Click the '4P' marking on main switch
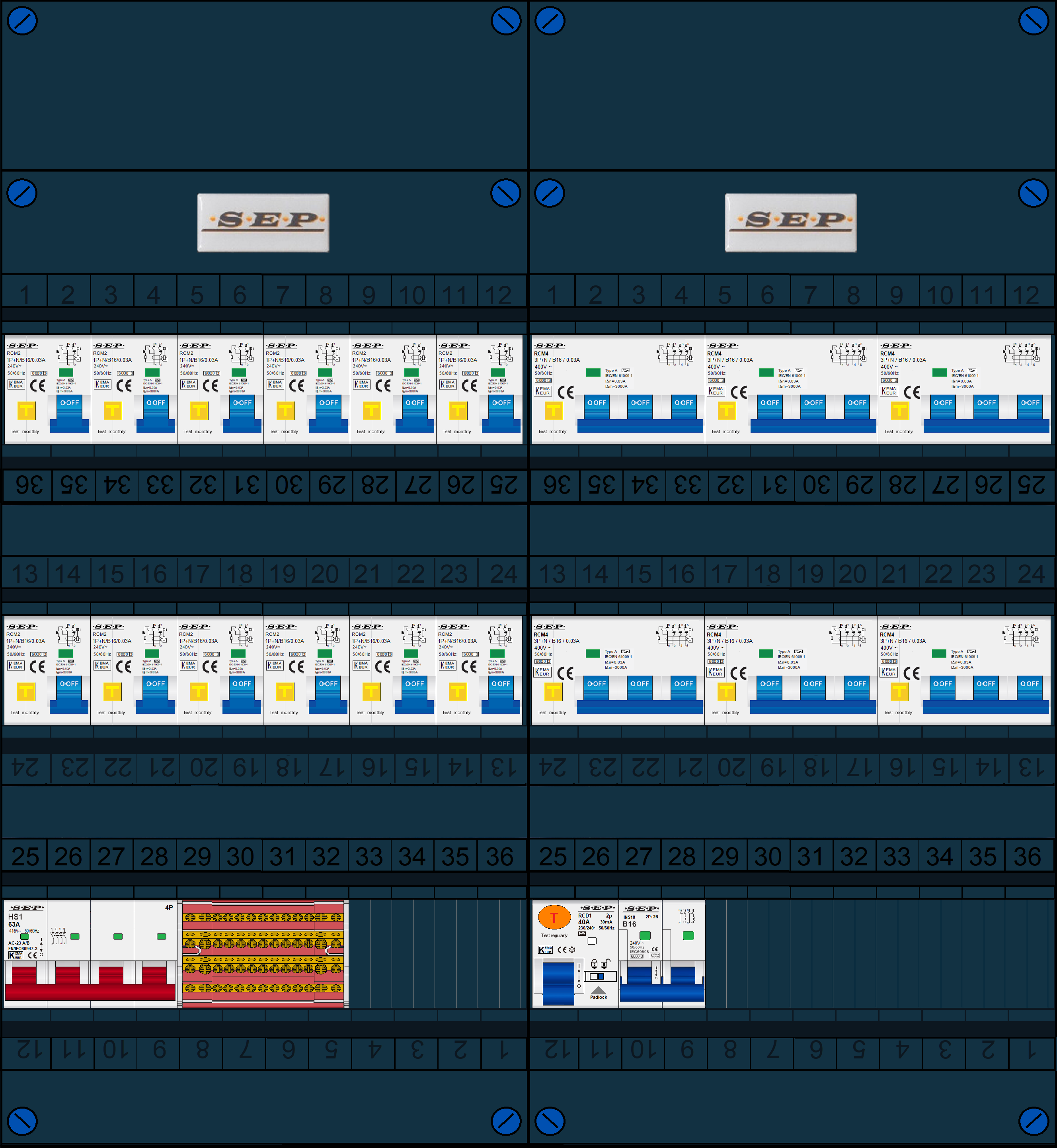1057x1148 pixels. (x=169, y=908)
